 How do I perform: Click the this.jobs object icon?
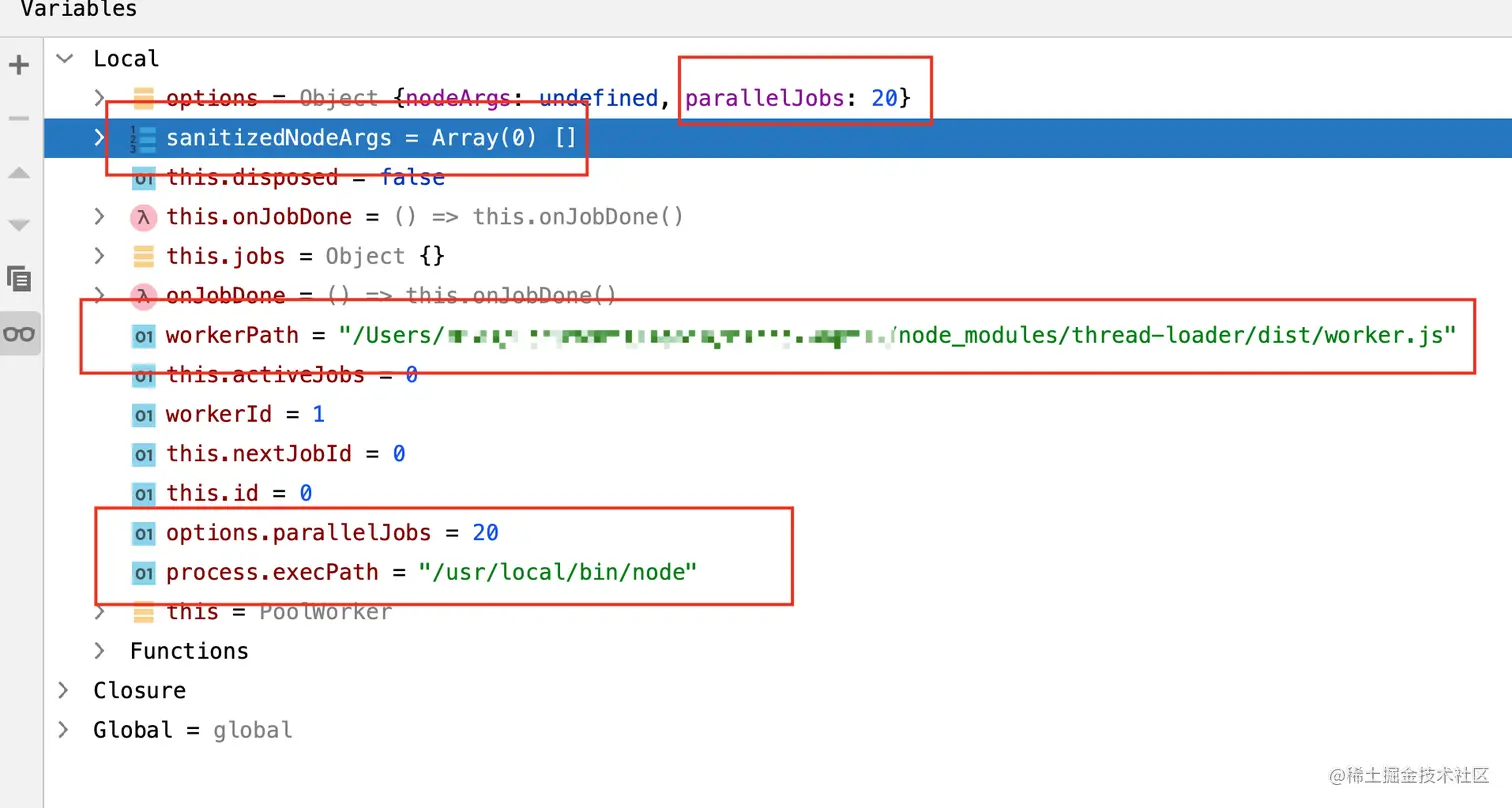click(144, 256)
